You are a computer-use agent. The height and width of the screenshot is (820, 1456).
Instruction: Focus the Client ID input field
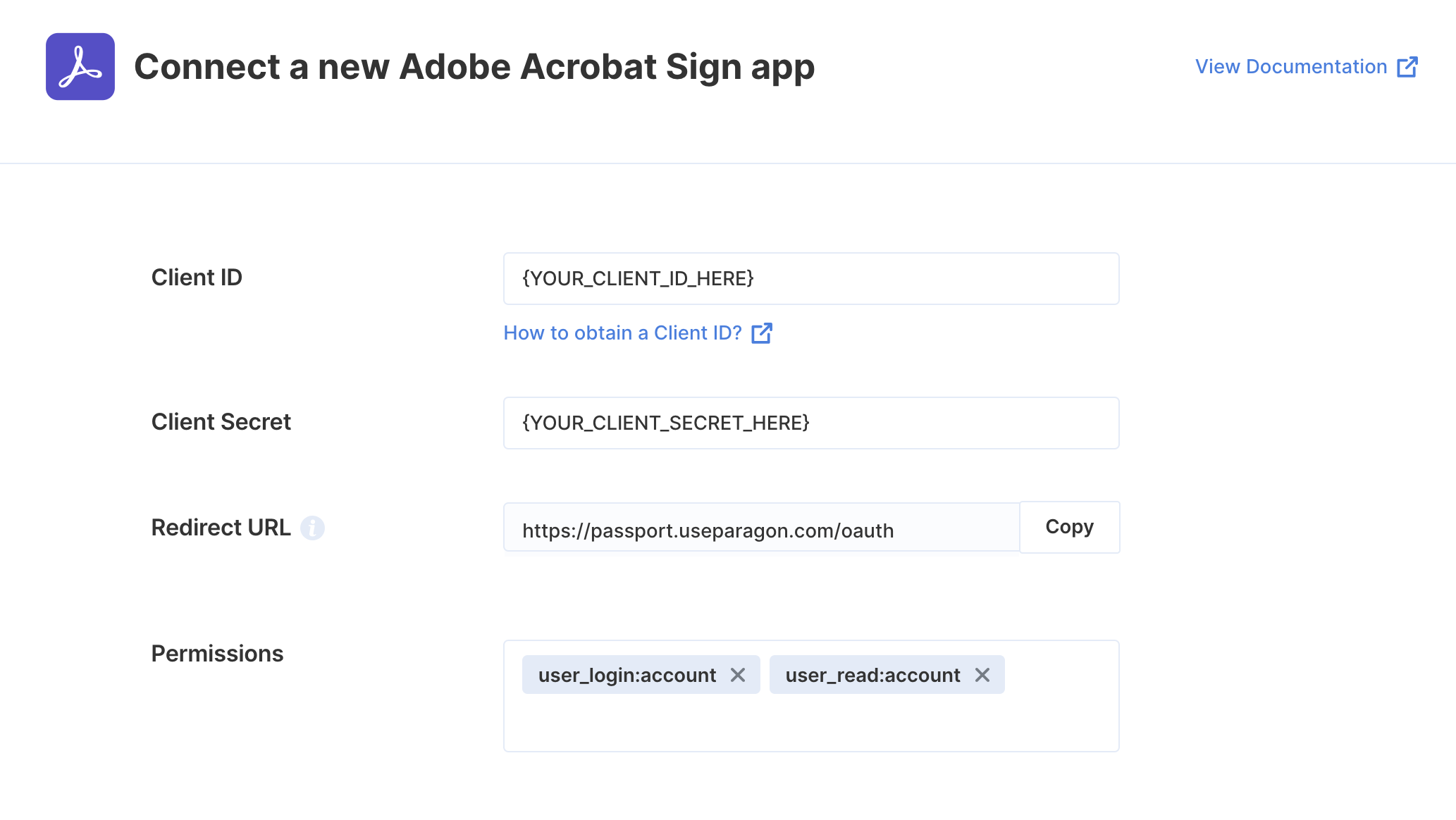tap(811, 278)
